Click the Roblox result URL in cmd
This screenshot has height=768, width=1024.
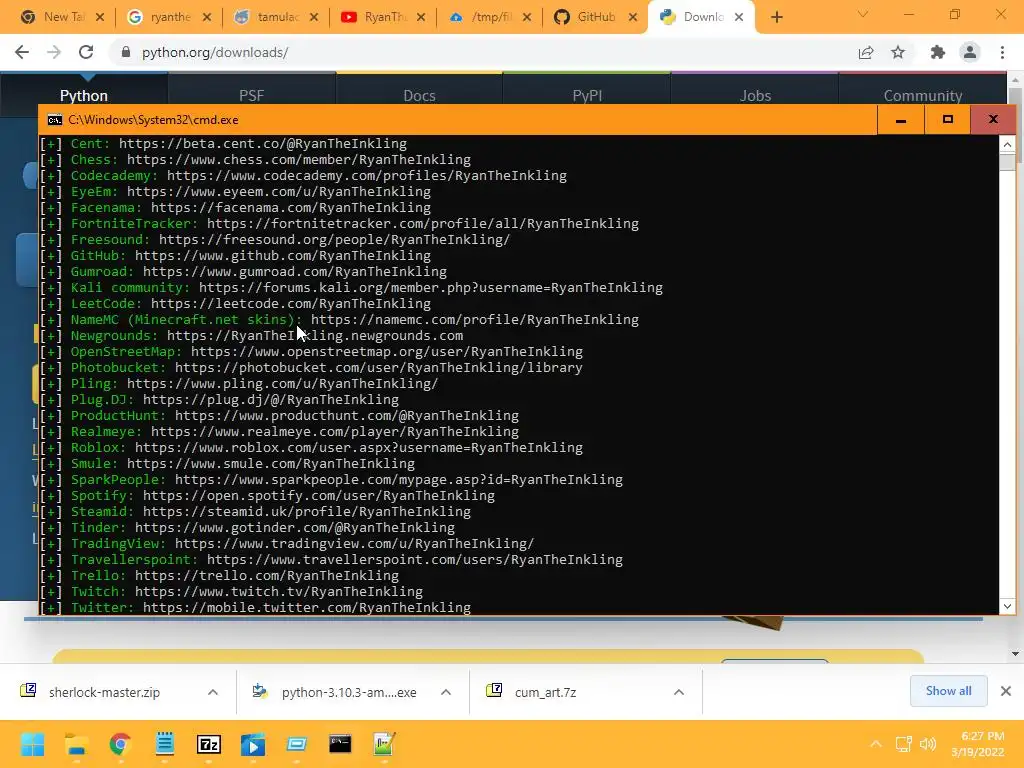(359, 447)
